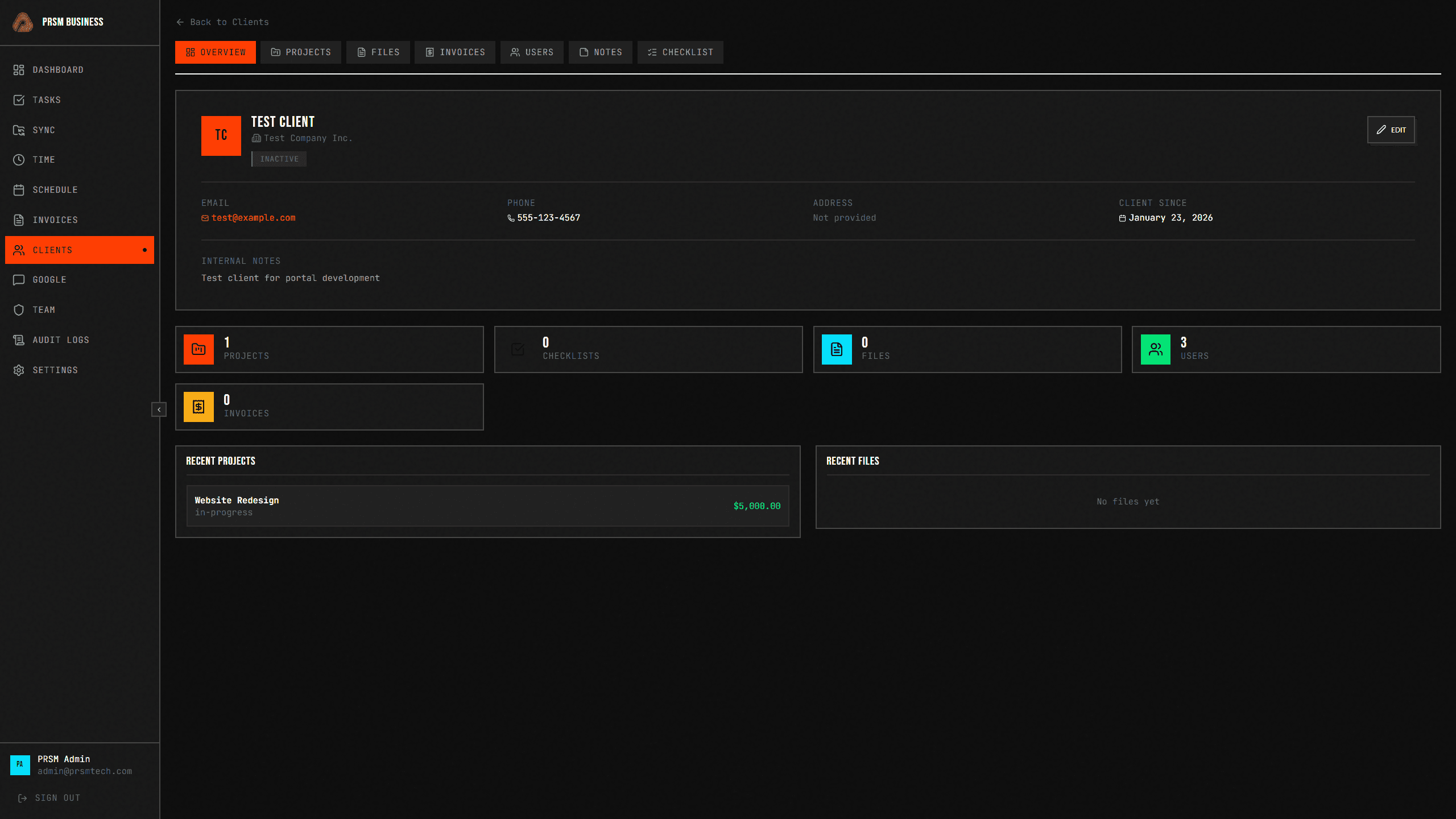
Task: Open the Tasks checkmark icon
Action: coord(19,100)
